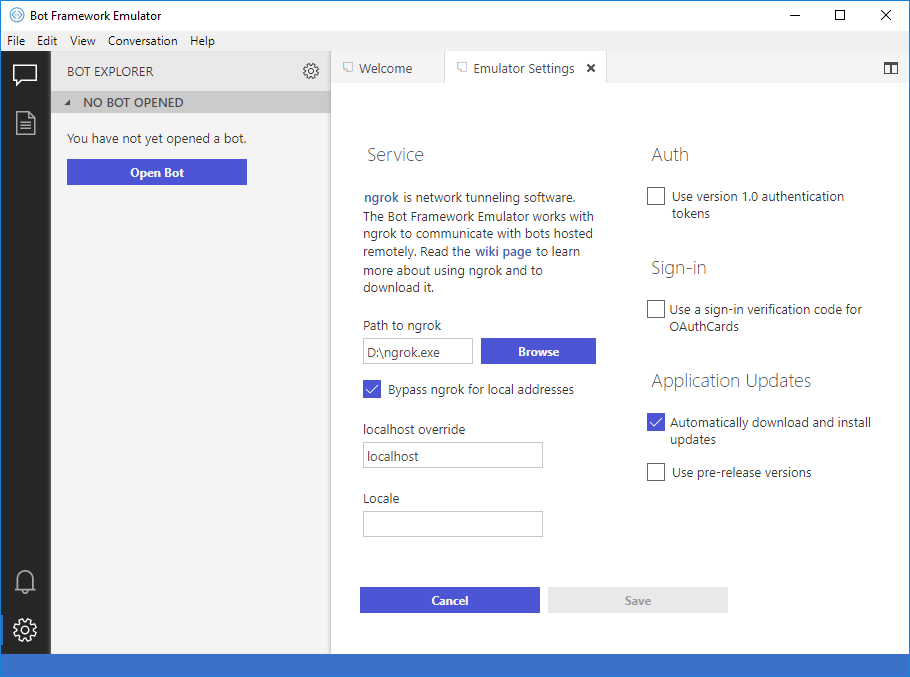Open the Help menu
Image resolution: width=910 pixels, height=677 pixels.
(x=203, y=41)
